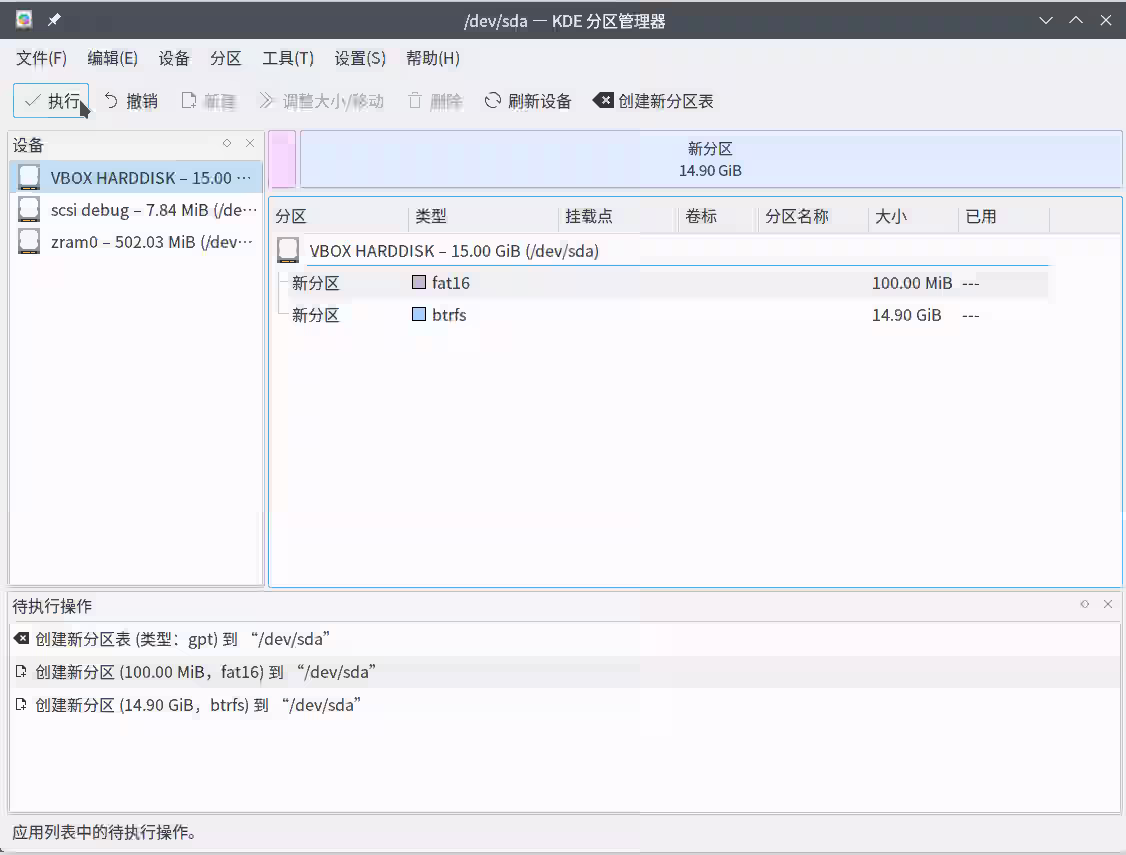Open the 设置 menu
This screenshot has width=1126, height=855.
359,58
